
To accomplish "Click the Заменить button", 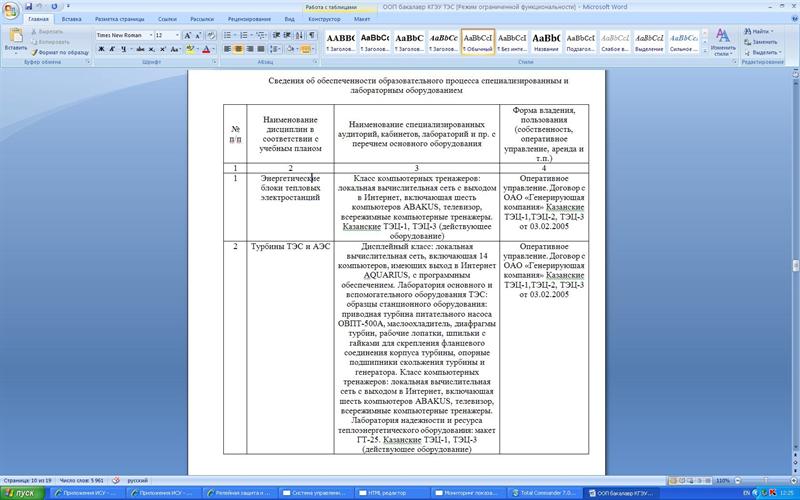I will coord(762,42).
